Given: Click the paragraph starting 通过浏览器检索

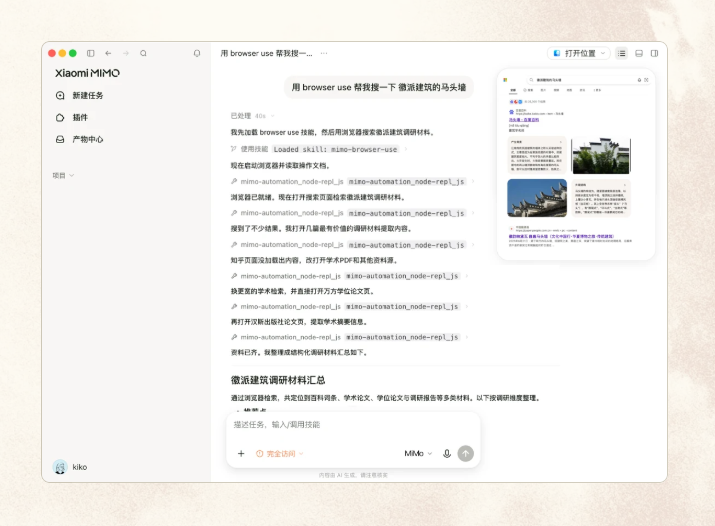Looking at the screenshot, I should click(x=386, y=398).
